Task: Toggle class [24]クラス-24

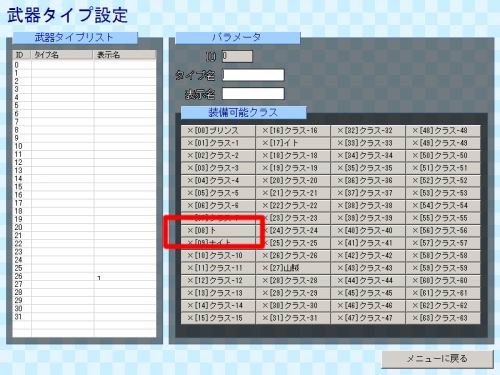Action: 293,231
